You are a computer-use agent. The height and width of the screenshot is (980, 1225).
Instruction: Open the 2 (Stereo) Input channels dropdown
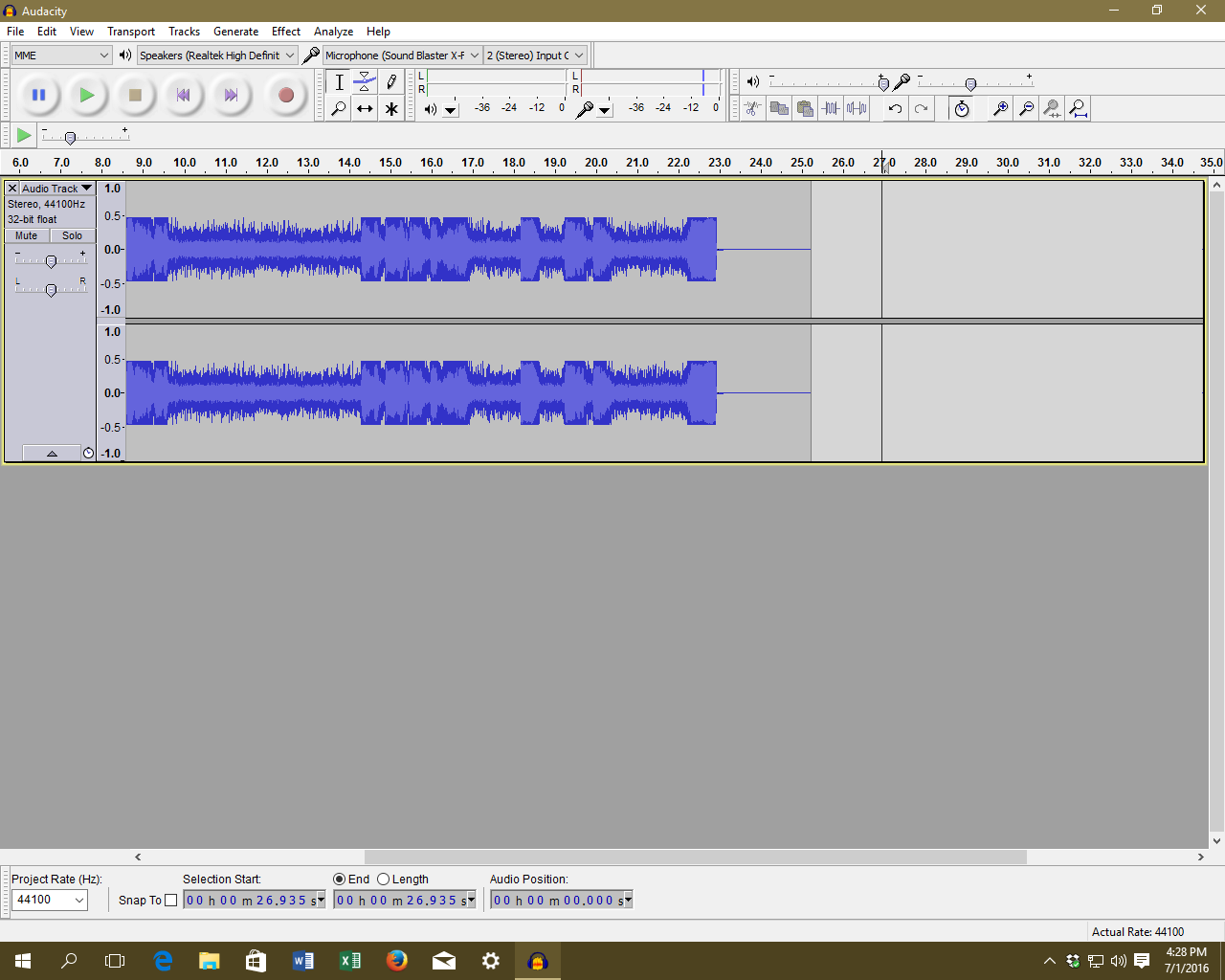pos(535,56)
